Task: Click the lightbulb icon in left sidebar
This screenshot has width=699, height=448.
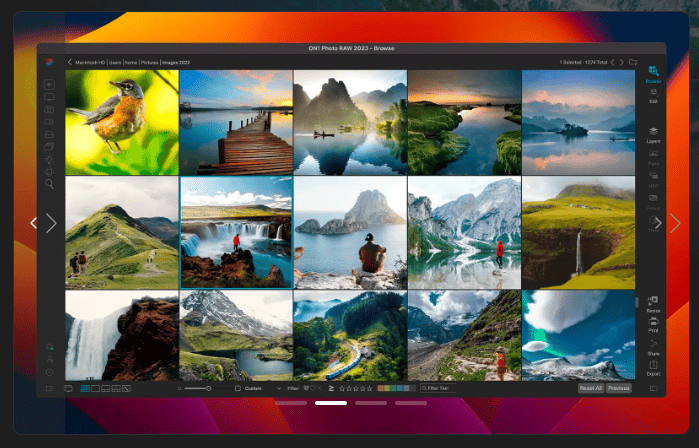Action: (x=49, y=159)
